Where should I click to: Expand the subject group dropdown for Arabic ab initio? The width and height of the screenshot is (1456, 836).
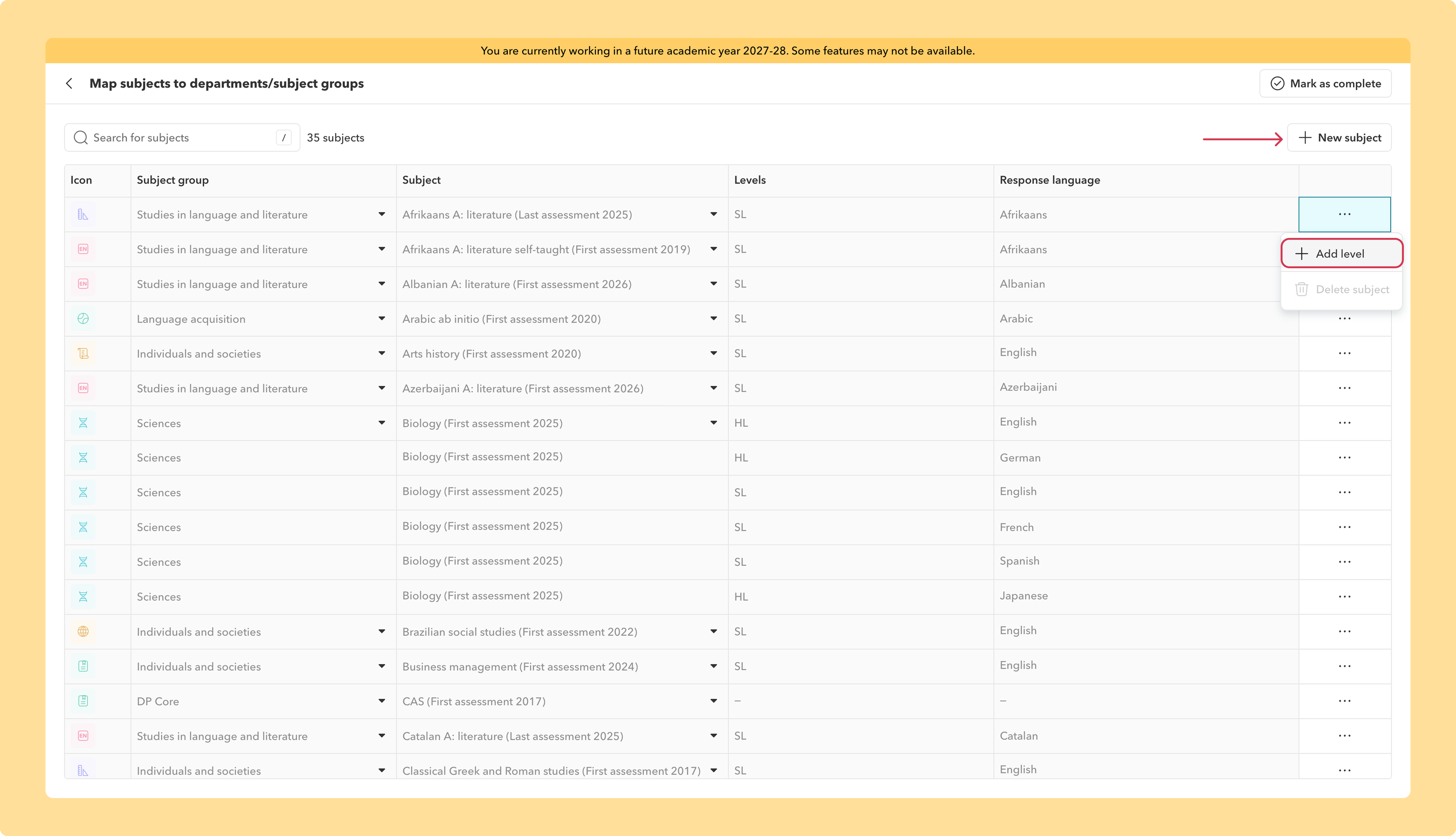pyautogui.click(x=382, y=319)
